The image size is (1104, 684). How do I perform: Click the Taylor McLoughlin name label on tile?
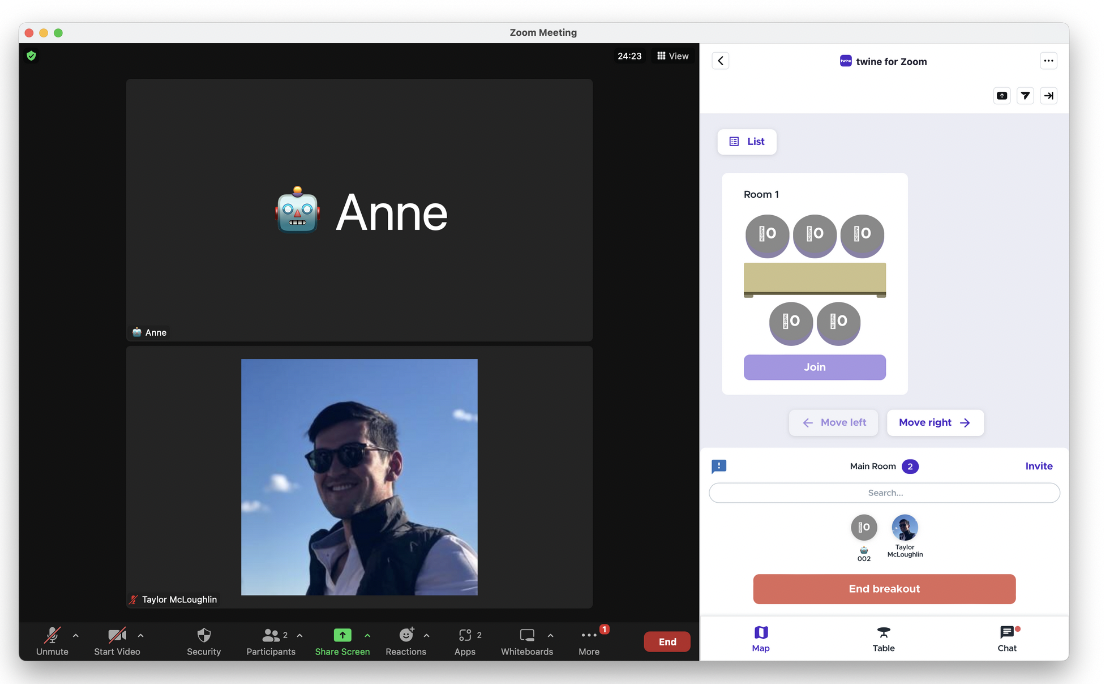173,599
